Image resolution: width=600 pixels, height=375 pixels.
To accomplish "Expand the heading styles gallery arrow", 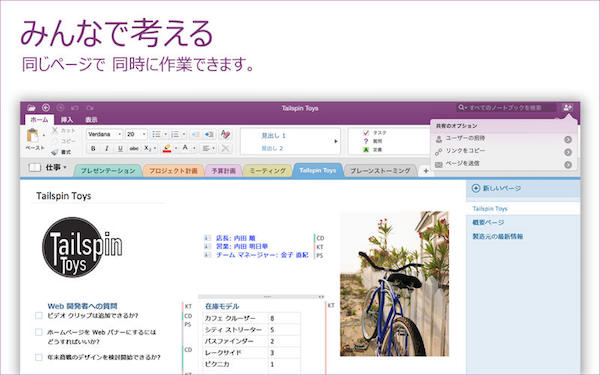I will point(336,141).
